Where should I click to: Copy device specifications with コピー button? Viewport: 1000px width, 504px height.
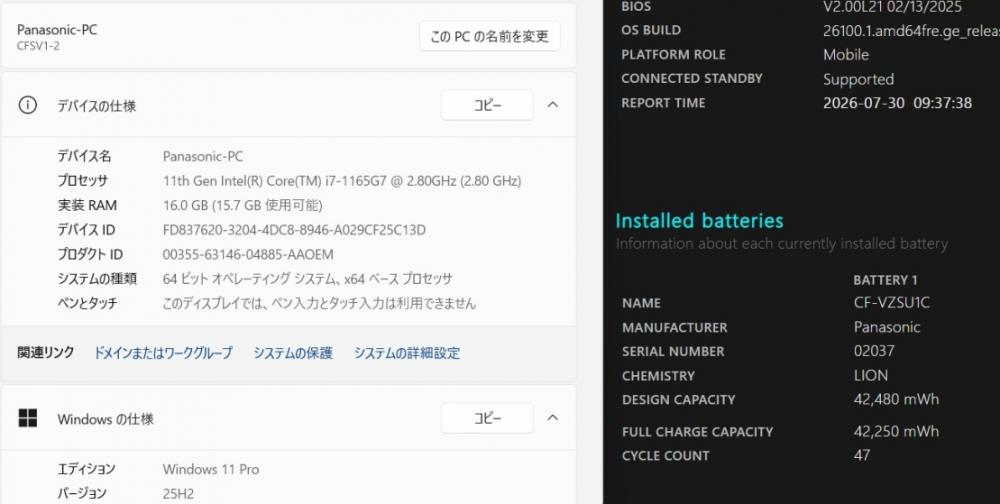pos(487,105)
